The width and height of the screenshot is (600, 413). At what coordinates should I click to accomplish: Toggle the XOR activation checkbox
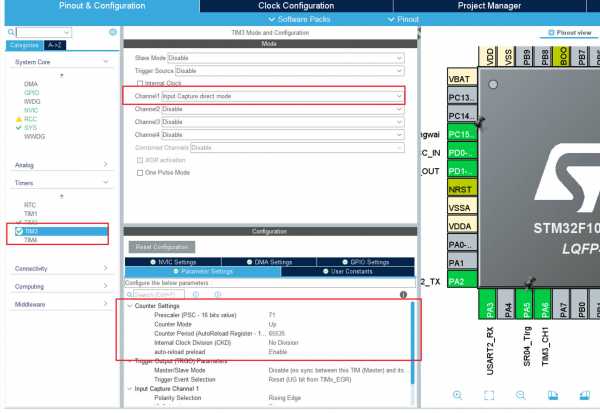point(140,160)
